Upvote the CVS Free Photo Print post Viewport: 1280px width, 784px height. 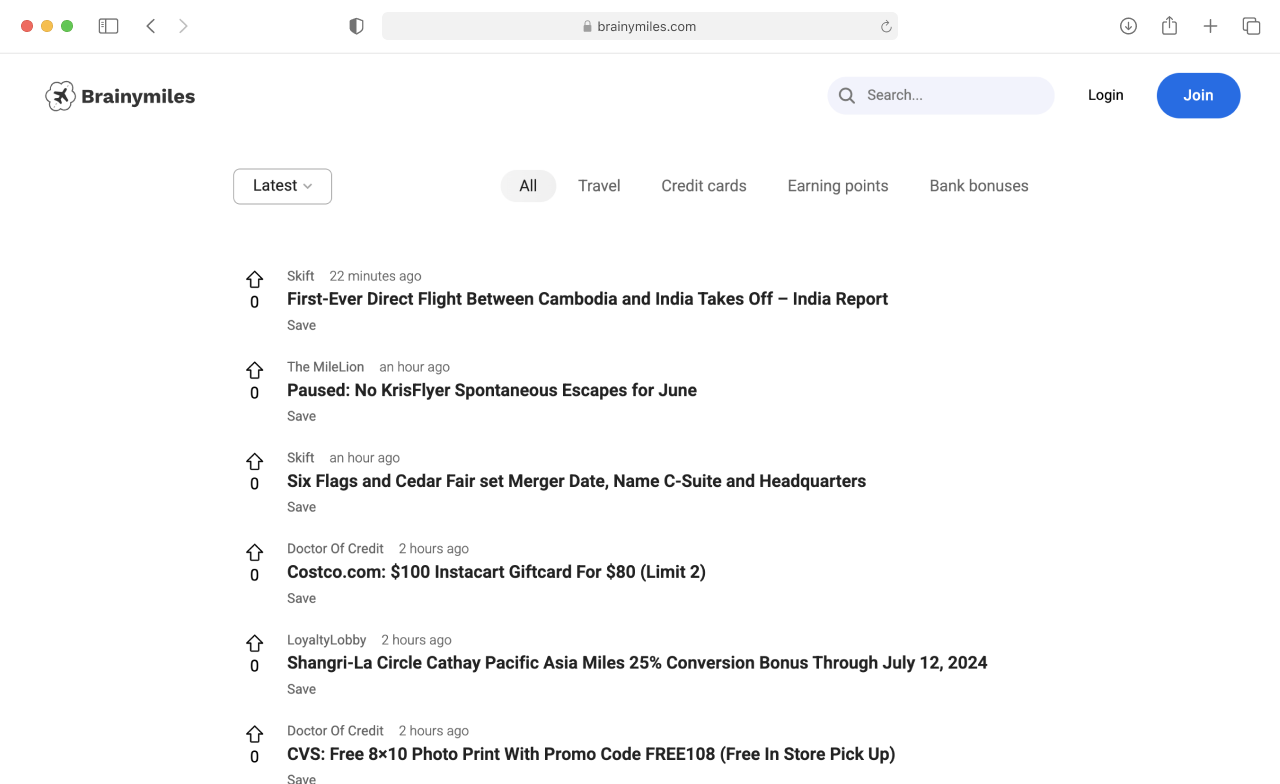point(255,735)
